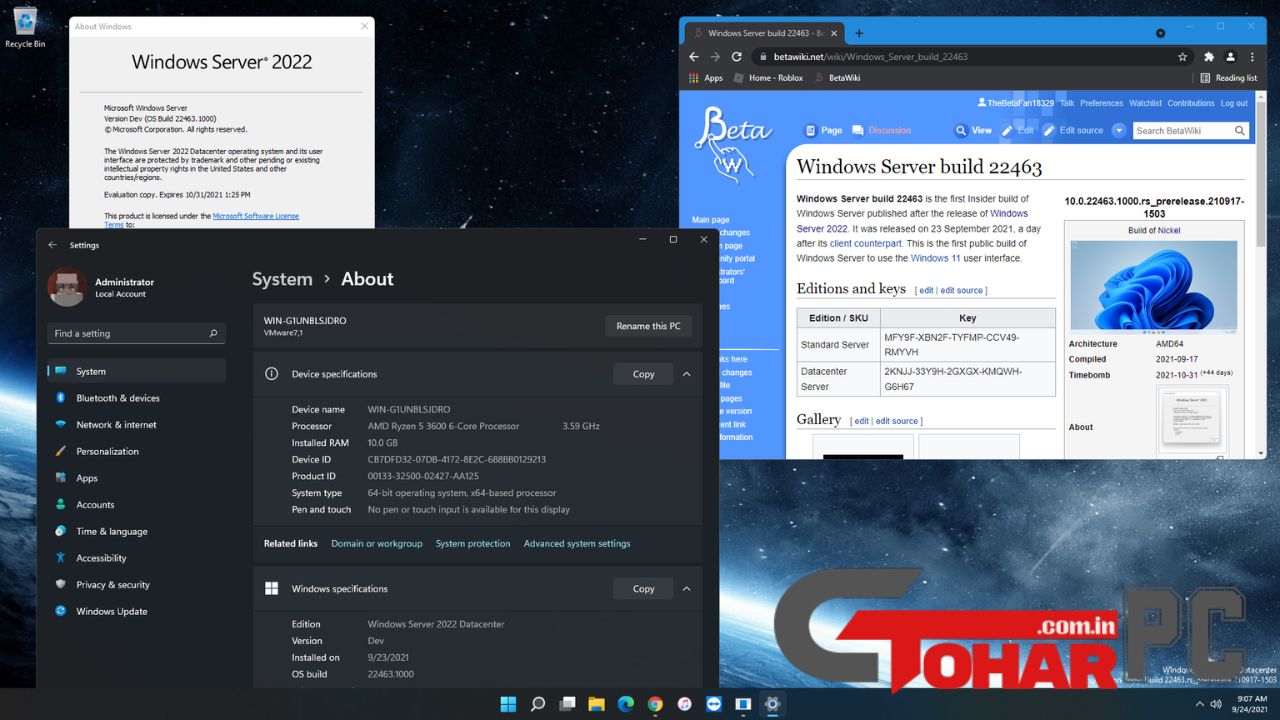Open Time & language settings
This screenshot has height=720, width=1280.
(136, 531)
